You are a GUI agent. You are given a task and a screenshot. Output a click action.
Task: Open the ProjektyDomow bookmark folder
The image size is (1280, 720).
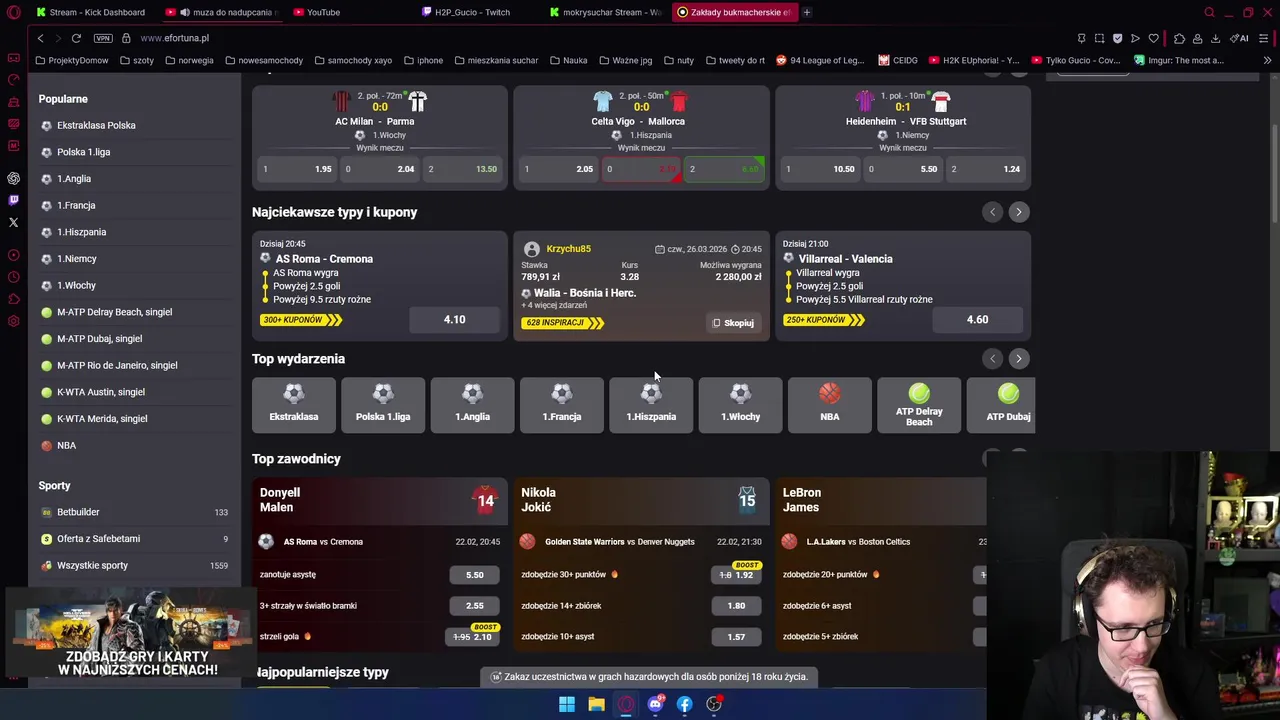(71, 60)
